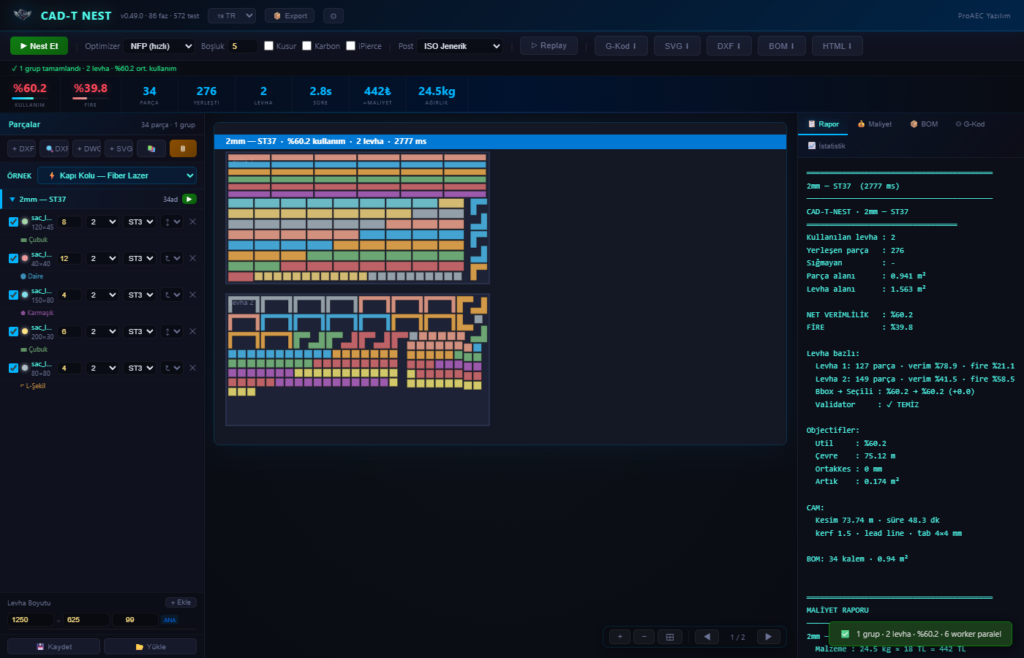1024x658 pixels.
Task: Click the colored shapes icon button
Action: click(x=152, y=149)
